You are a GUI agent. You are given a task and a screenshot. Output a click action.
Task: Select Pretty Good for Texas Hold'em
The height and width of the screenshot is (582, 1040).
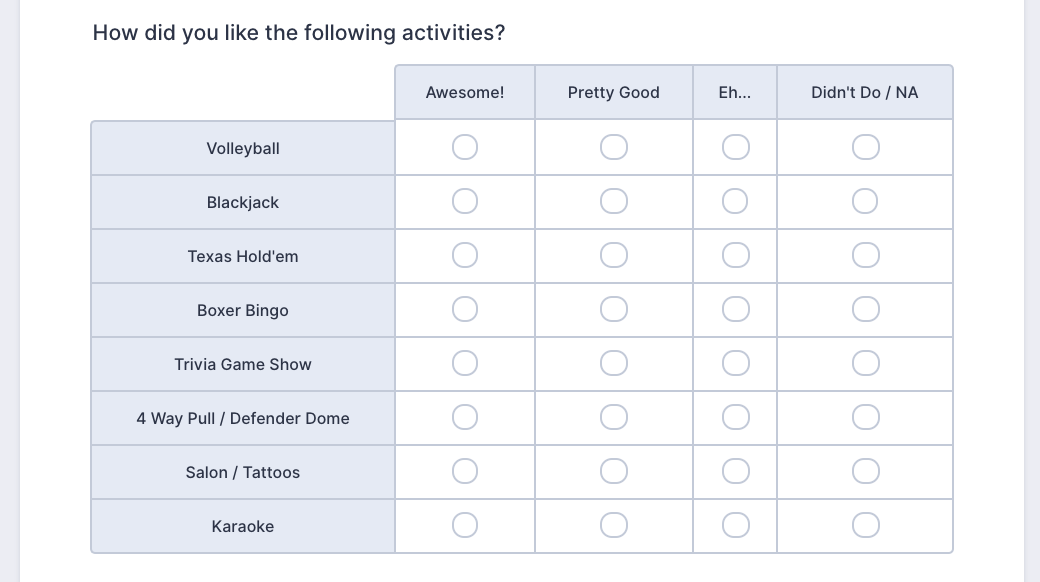click(x=614, y=256)
